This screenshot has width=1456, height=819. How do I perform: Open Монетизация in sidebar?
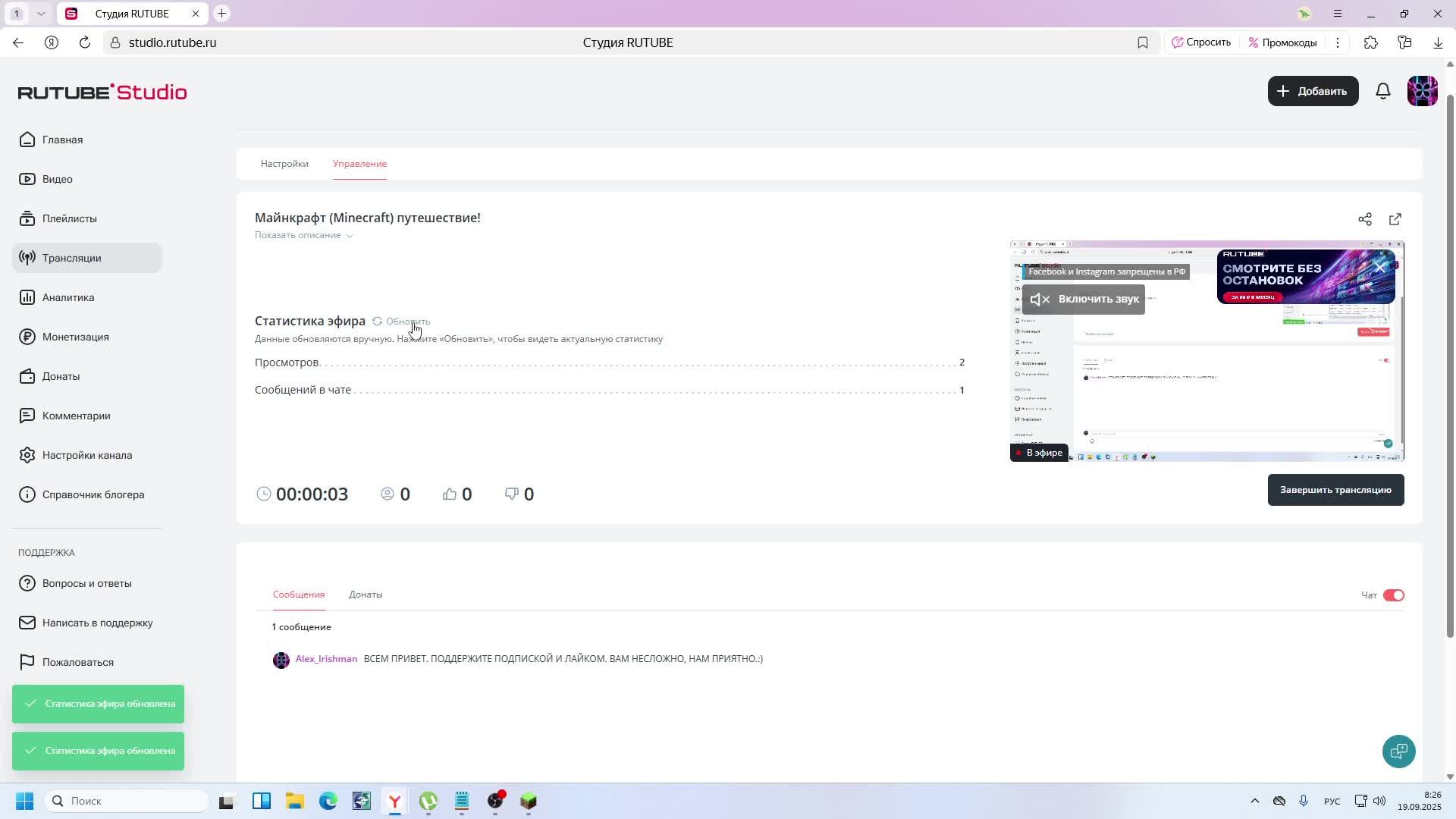tap(75, 337)
